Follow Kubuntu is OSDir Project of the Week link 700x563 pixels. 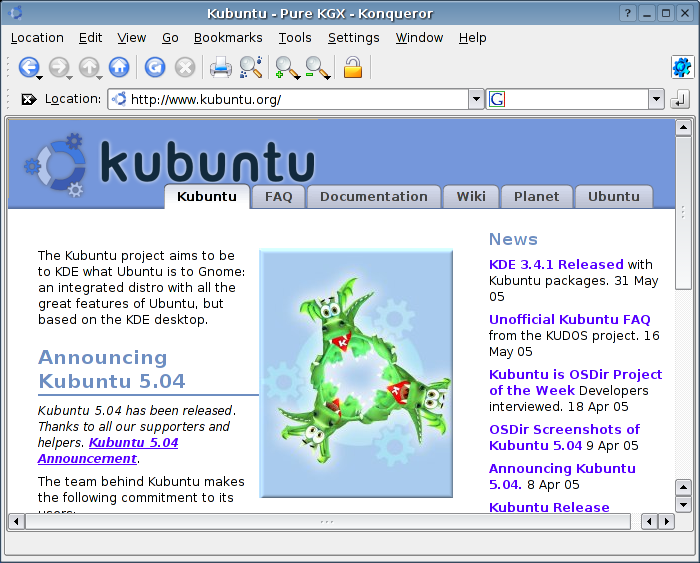(575, 382)
